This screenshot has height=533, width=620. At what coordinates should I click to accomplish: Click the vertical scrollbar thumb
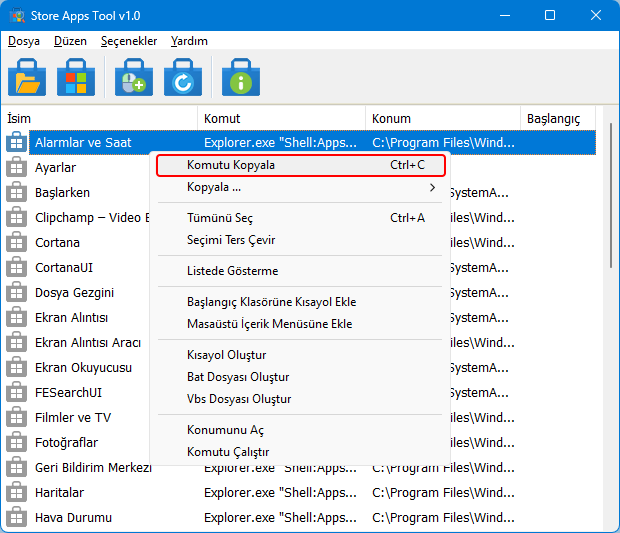pyautogui.click(x=611, y=196)
